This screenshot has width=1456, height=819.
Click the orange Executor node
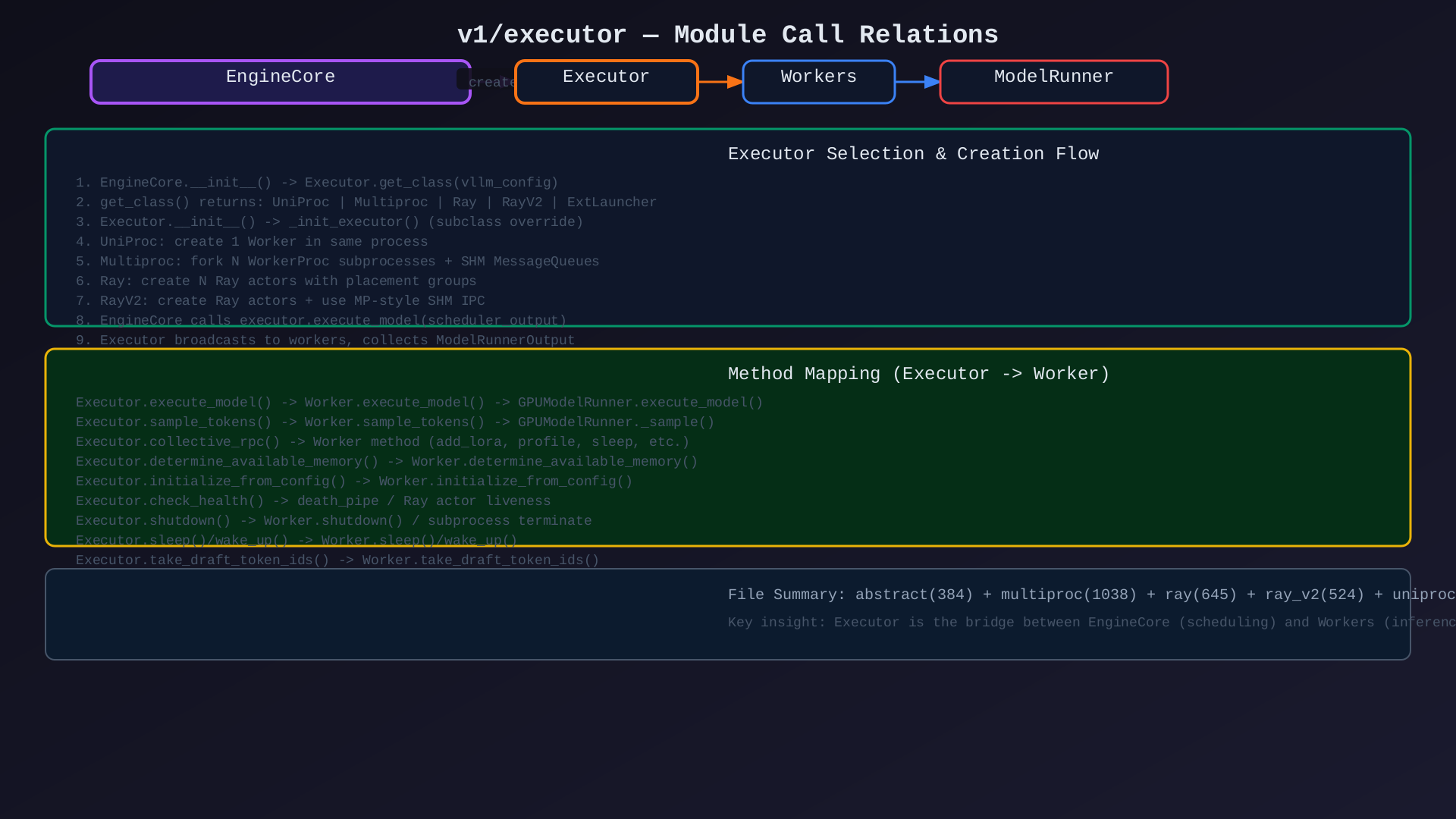pos(606,81)
